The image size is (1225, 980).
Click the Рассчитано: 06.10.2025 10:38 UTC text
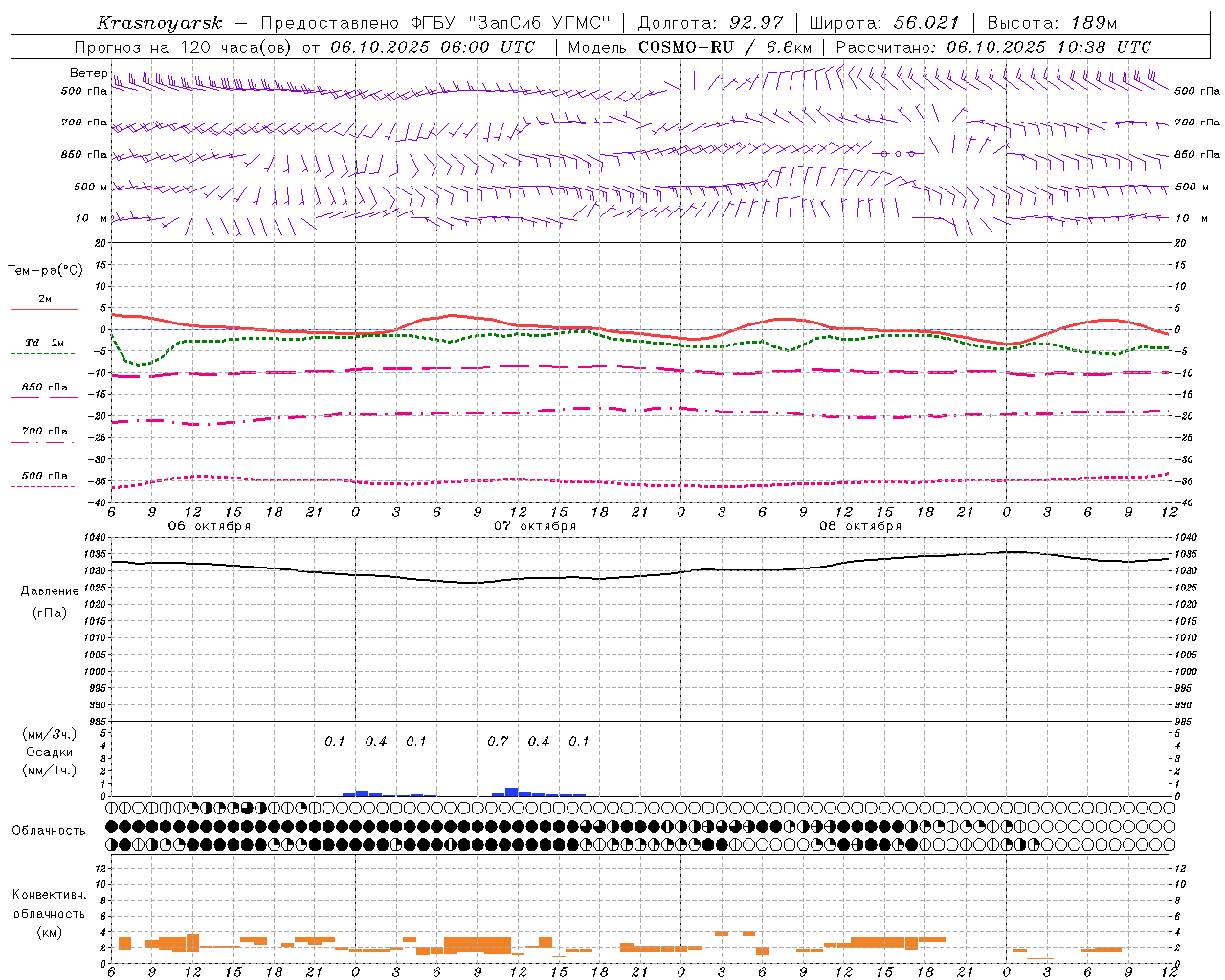993,47
